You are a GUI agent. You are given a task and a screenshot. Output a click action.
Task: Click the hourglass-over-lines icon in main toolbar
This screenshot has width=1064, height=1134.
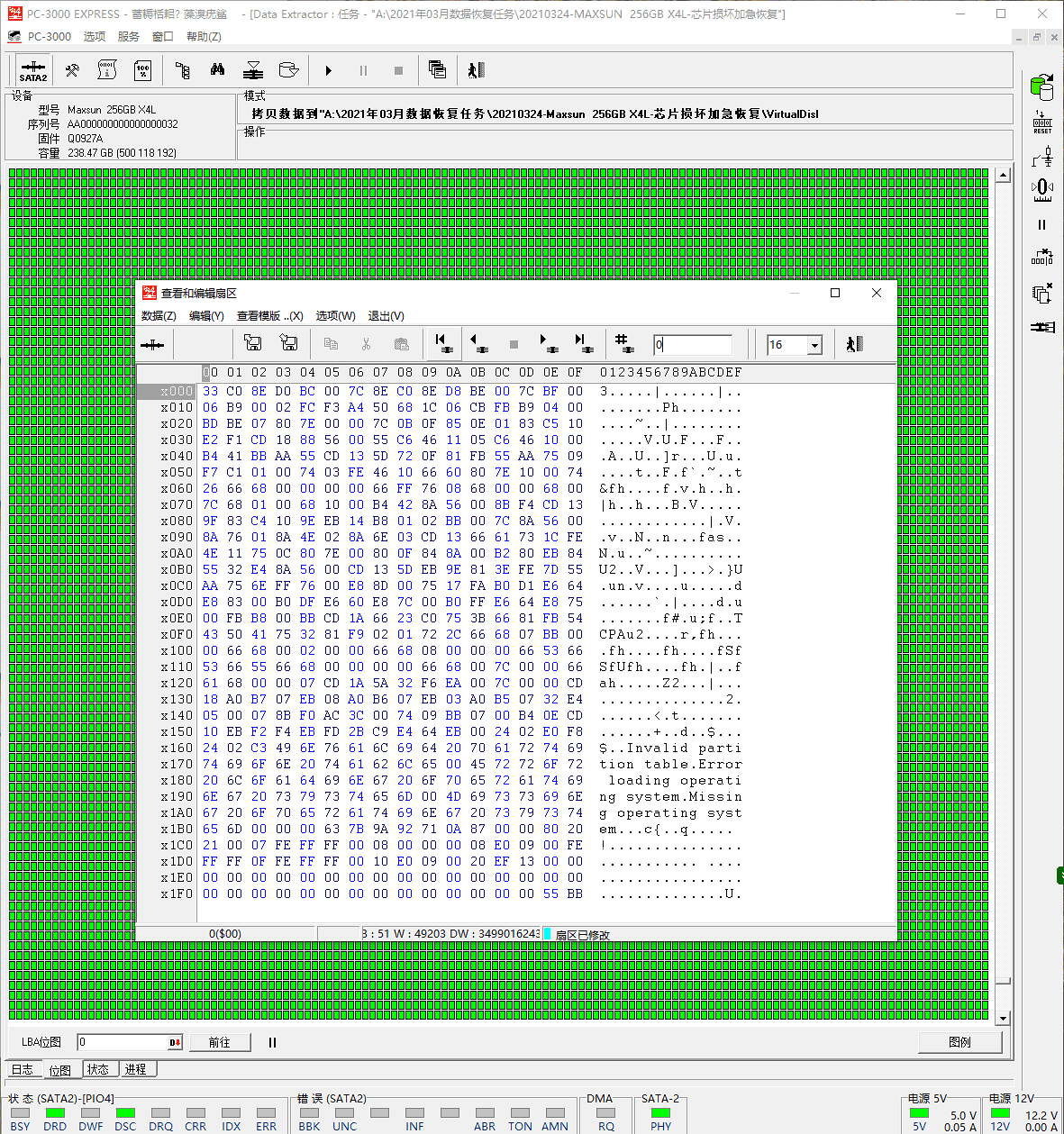[253, 70]
